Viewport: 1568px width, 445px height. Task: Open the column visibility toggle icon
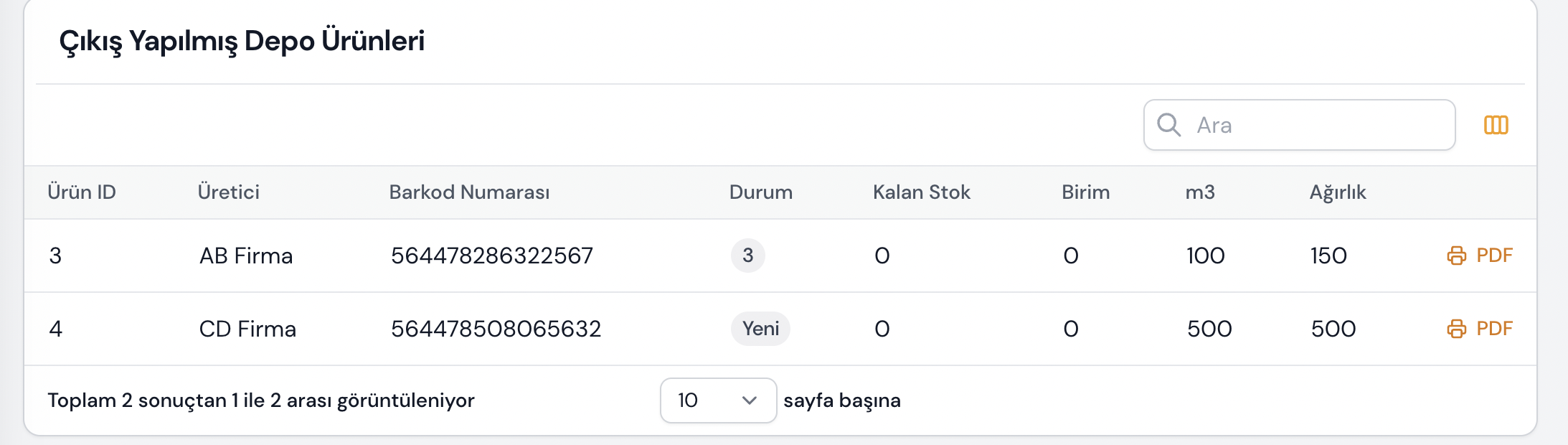click(1496, 125)
